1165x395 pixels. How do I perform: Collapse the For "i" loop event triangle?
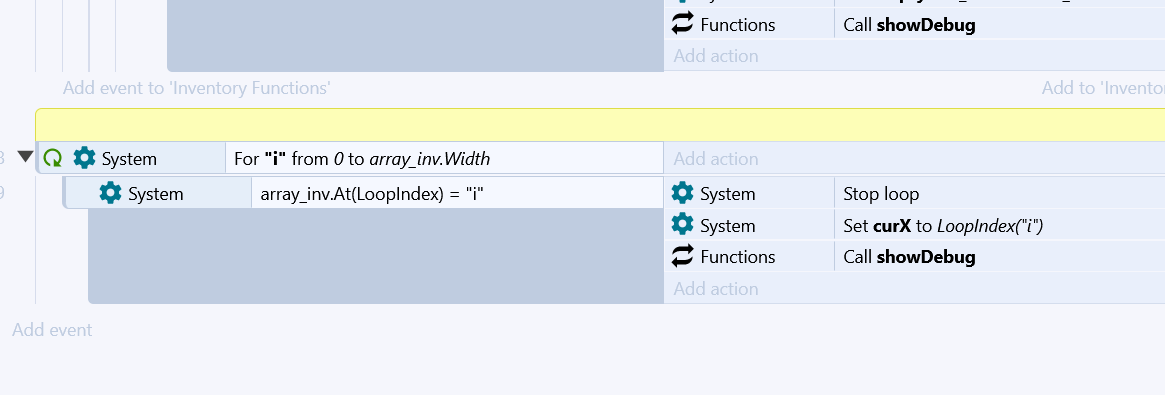(25, 157)
